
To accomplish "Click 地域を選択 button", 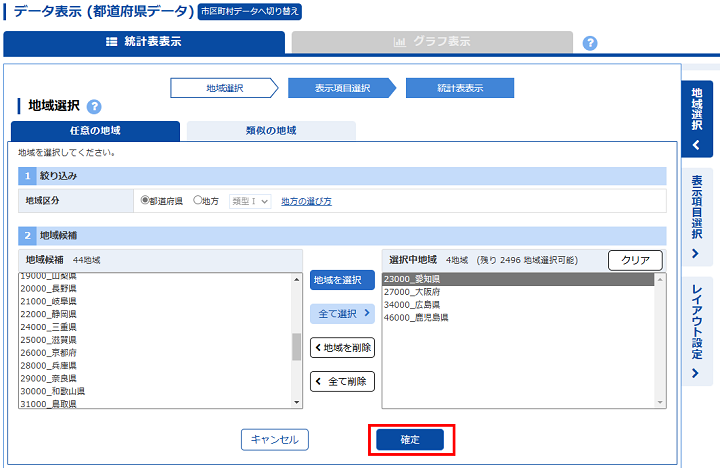I will (342, 280).
